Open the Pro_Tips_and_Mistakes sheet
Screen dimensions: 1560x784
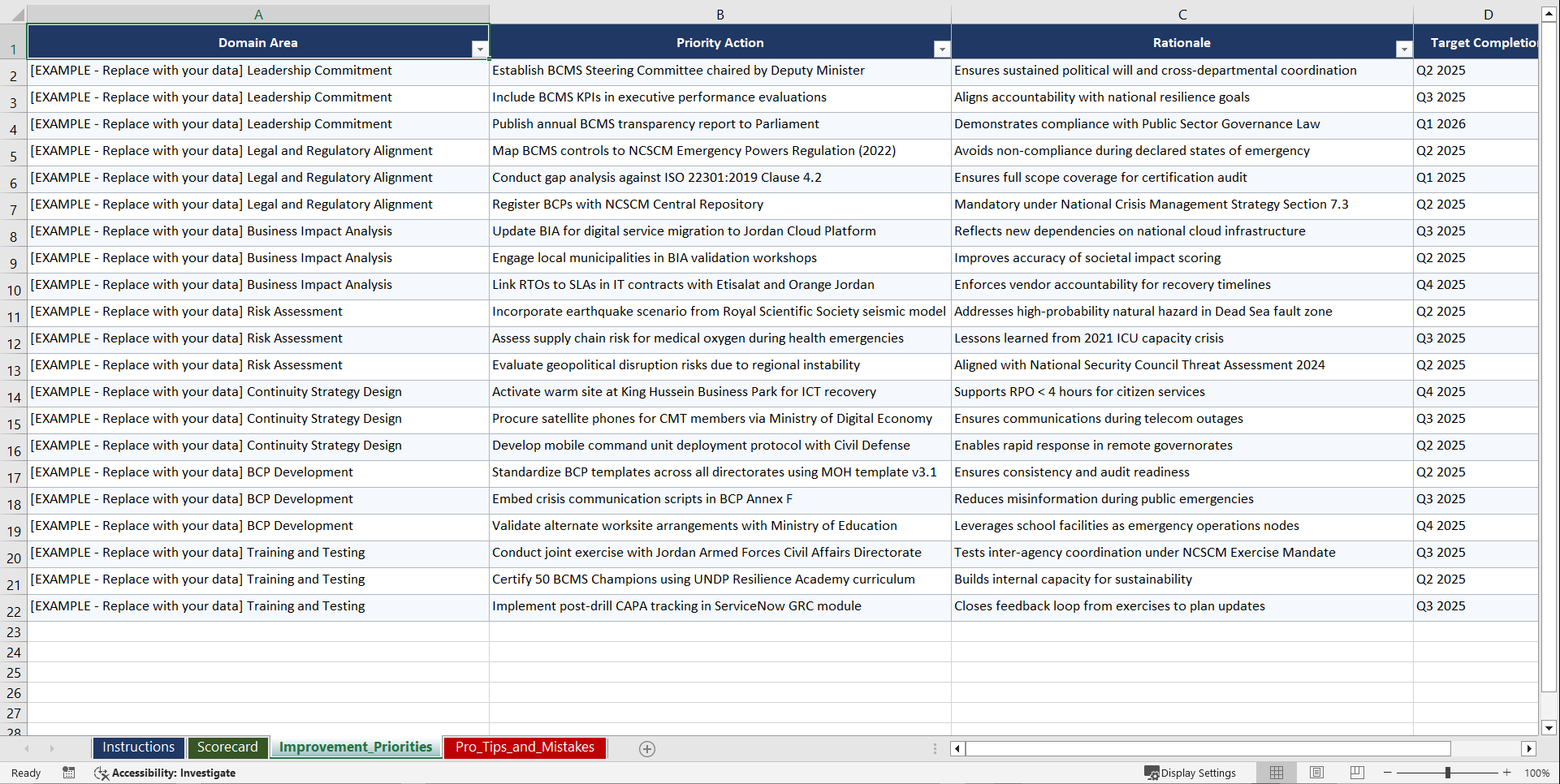pyautogui.click(x=525, y=747)
